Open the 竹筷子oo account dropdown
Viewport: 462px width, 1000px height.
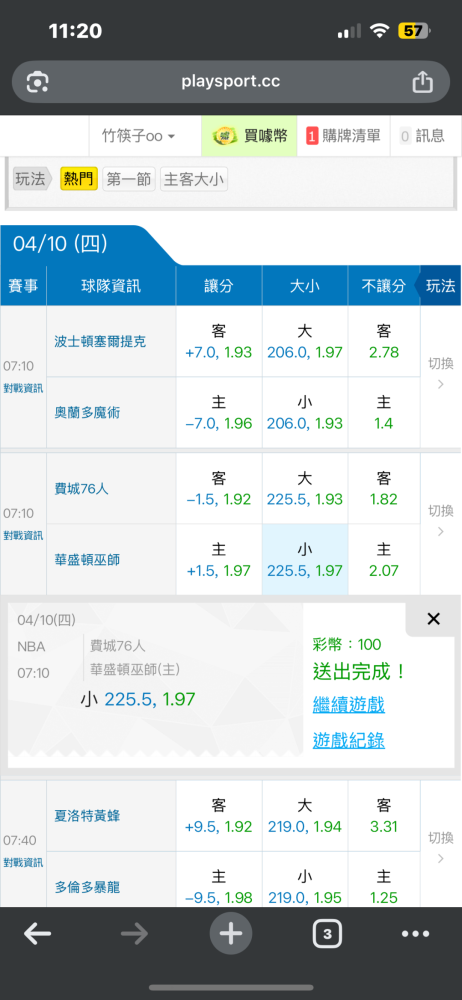point(138,136)
